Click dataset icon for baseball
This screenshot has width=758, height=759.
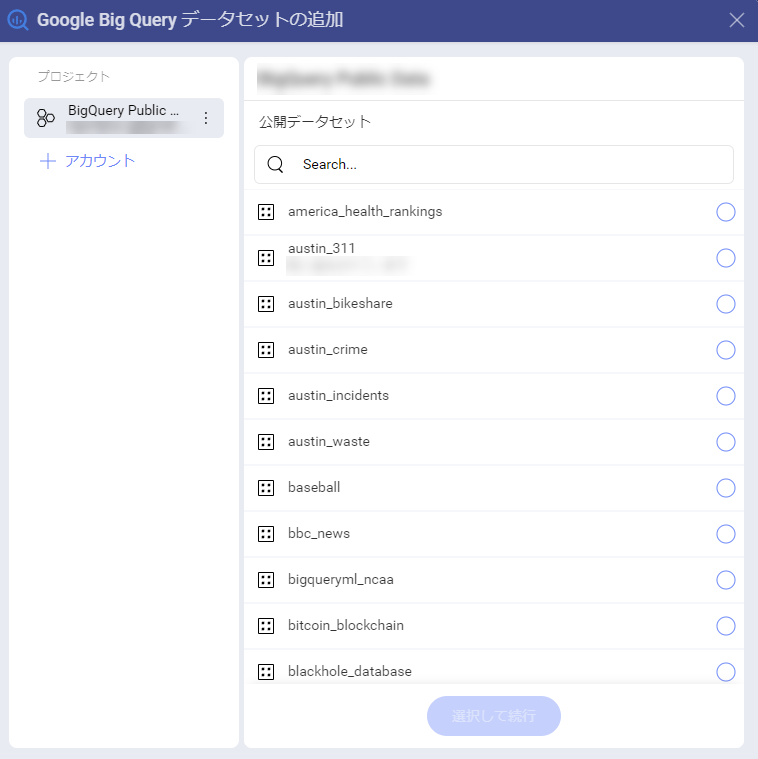pos(266,488)
